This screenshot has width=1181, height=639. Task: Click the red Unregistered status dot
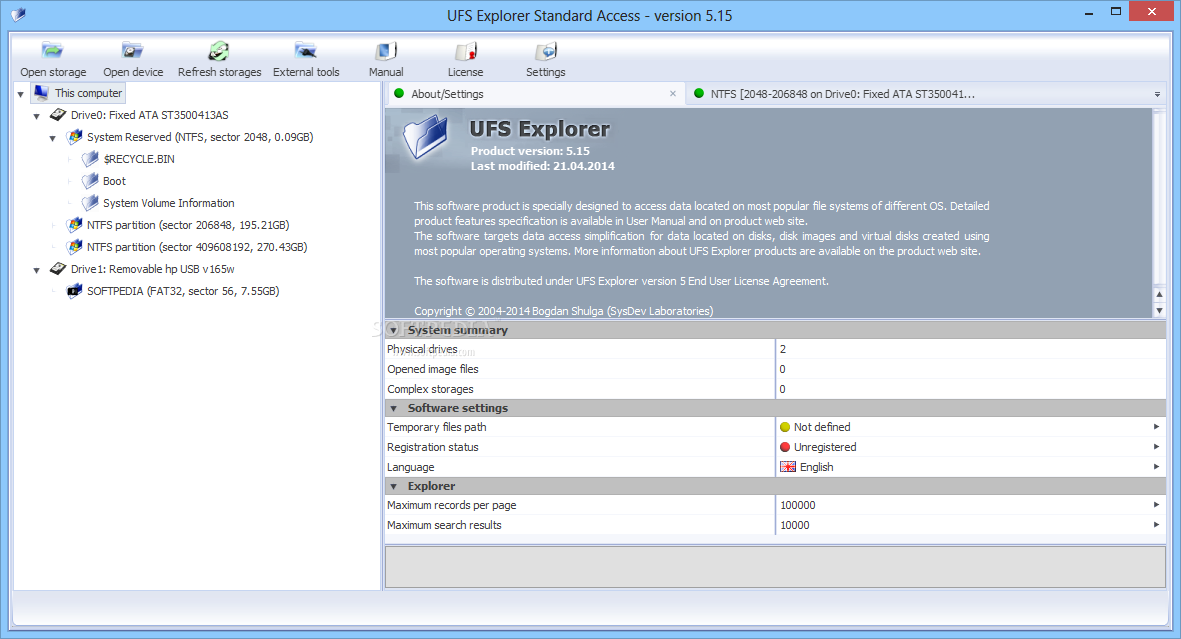click(x=785, y=447)
